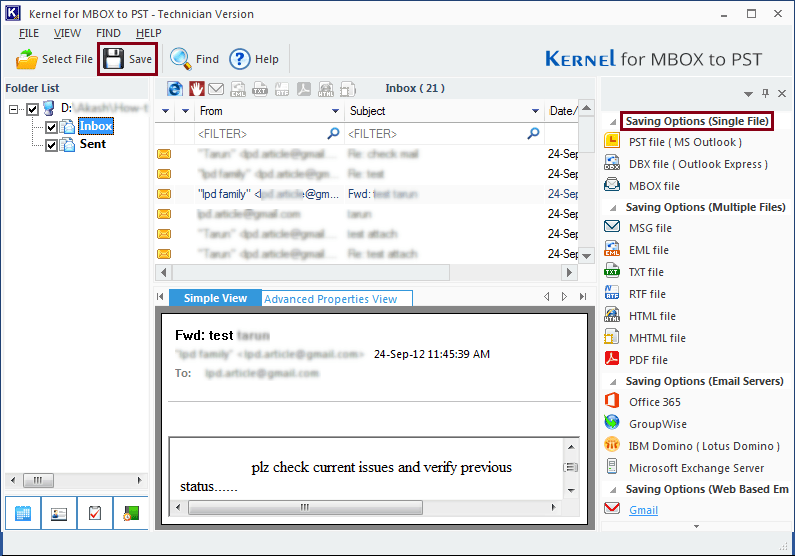This screenshot has width=795, height=556.
Task: Click the RTF icon in message toolbar
Action: (282, 89)
